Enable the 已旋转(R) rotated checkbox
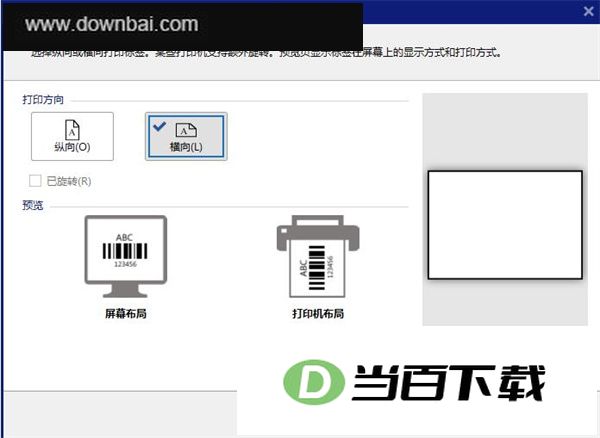 pyautogui.click(x=35, y=181)
